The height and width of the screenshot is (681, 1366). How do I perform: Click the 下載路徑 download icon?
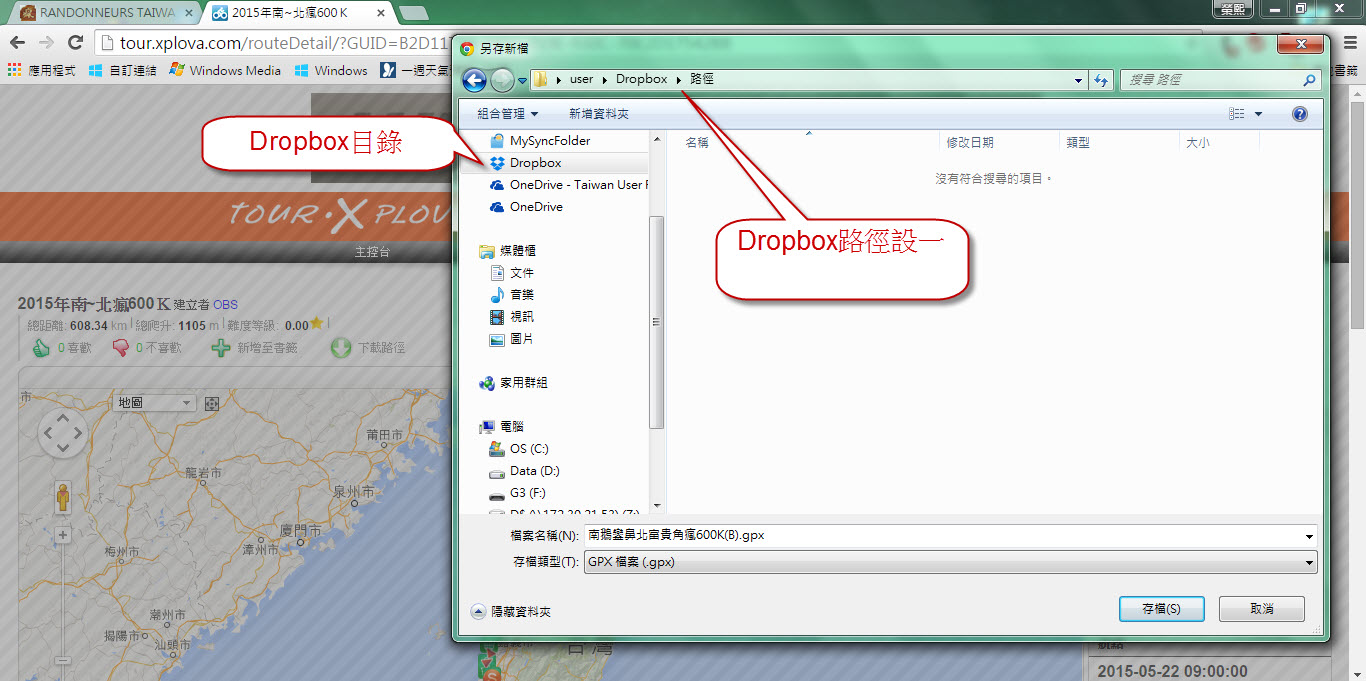click(x=341, y=348)
